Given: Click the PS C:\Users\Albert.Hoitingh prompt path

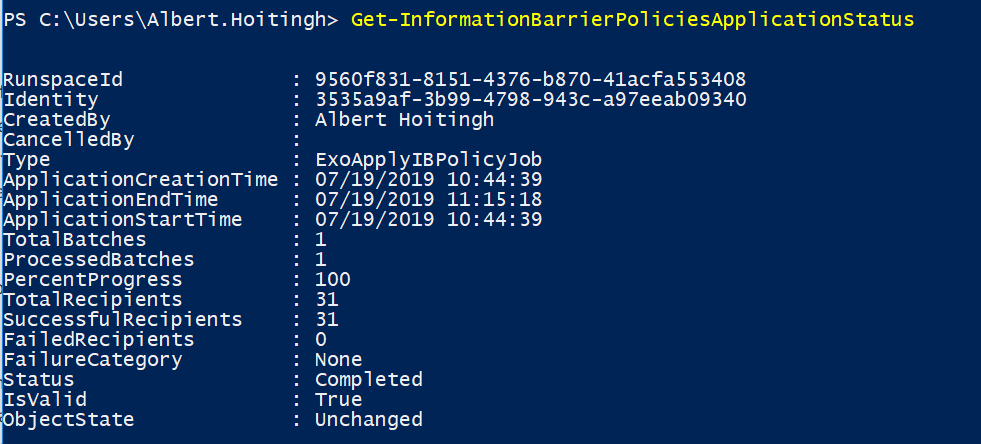Looking at the screenshot, I should coord(170,20).
